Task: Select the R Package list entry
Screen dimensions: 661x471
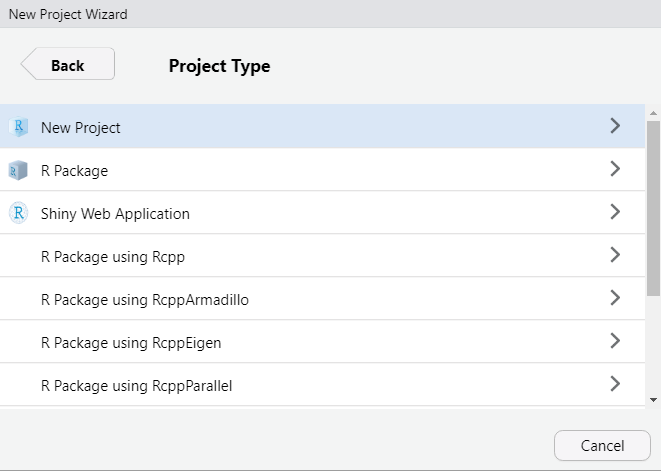Action: click(x=322, y=169)
